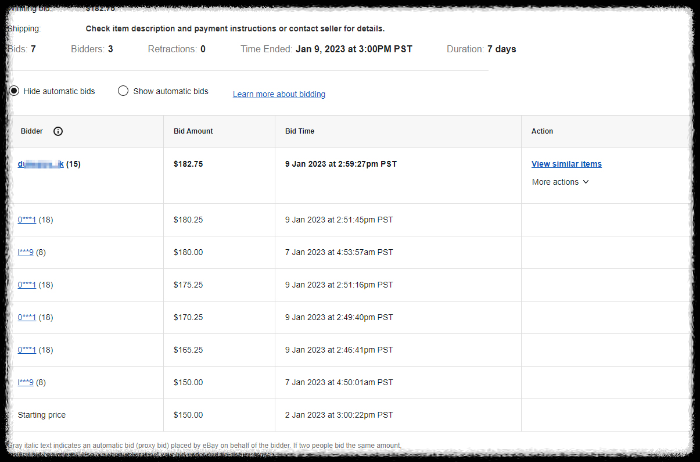Click the shipping details notice text
This screenshot has width=700, height=462.
coord(235,29)
